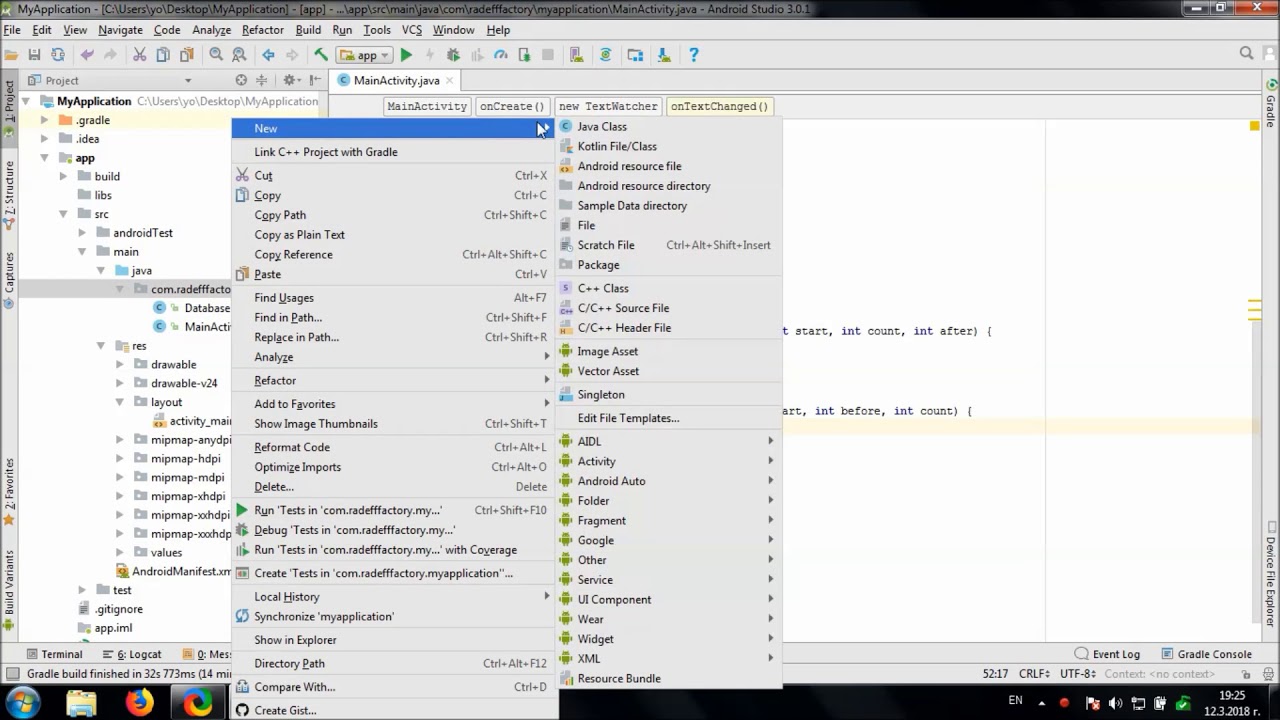Open the Project view selector dropdown
This screenshot has width=1280, height=720.
[x=187, y=80]
